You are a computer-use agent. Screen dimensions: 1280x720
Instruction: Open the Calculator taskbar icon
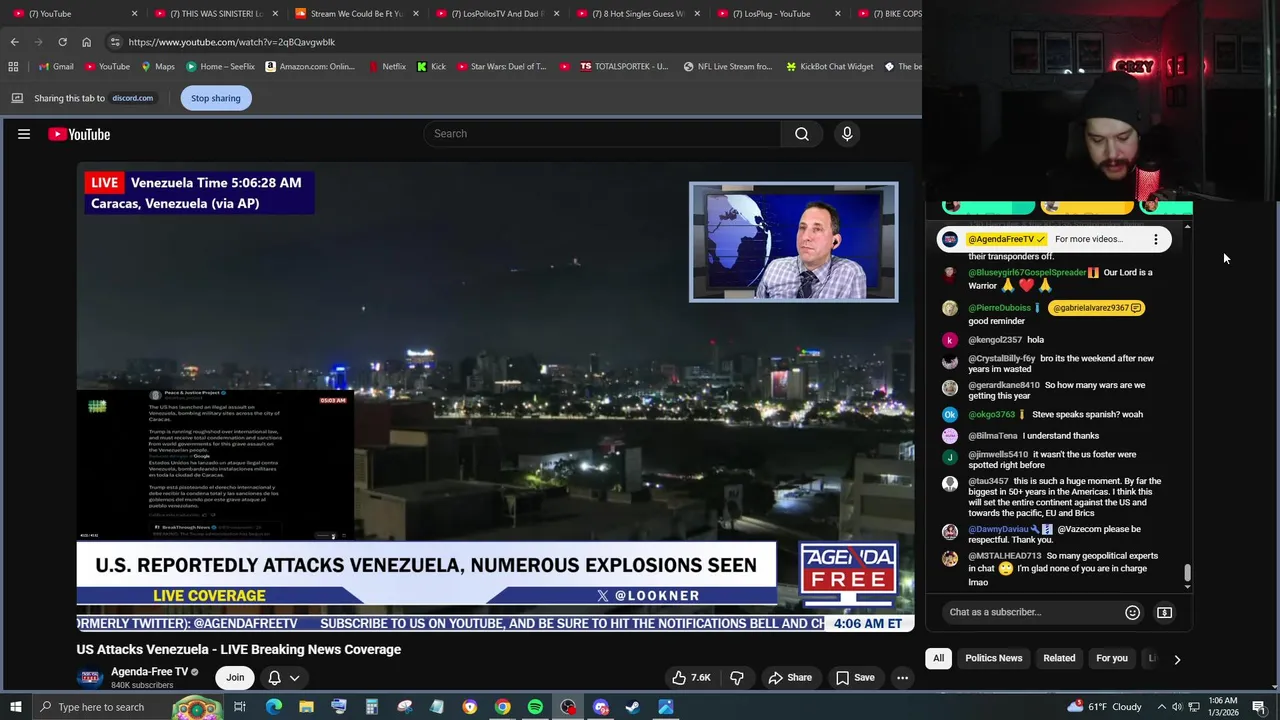(x=371, y=707)
